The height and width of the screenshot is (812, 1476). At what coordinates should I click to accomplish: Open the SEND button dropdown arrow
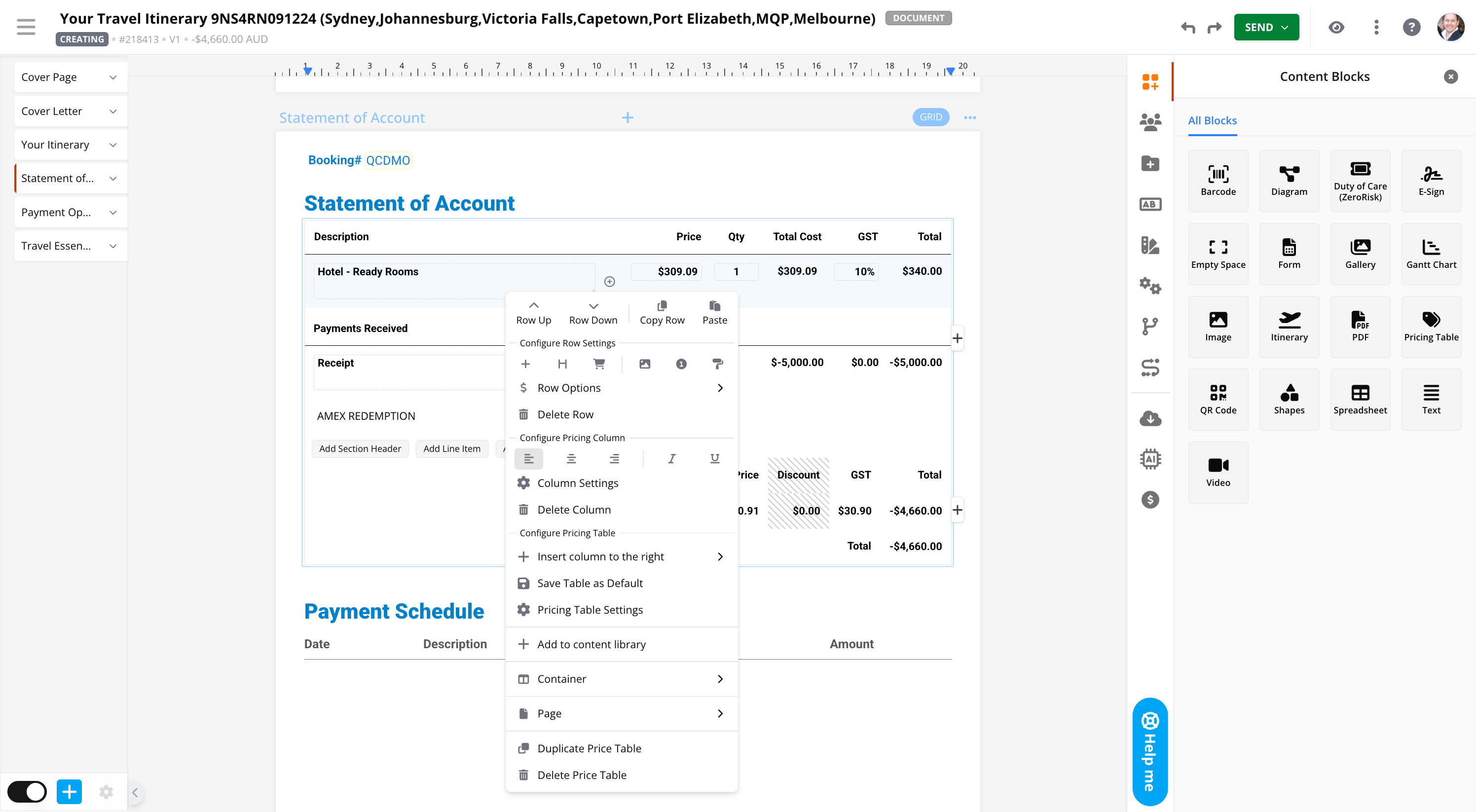click(1285, 28)
